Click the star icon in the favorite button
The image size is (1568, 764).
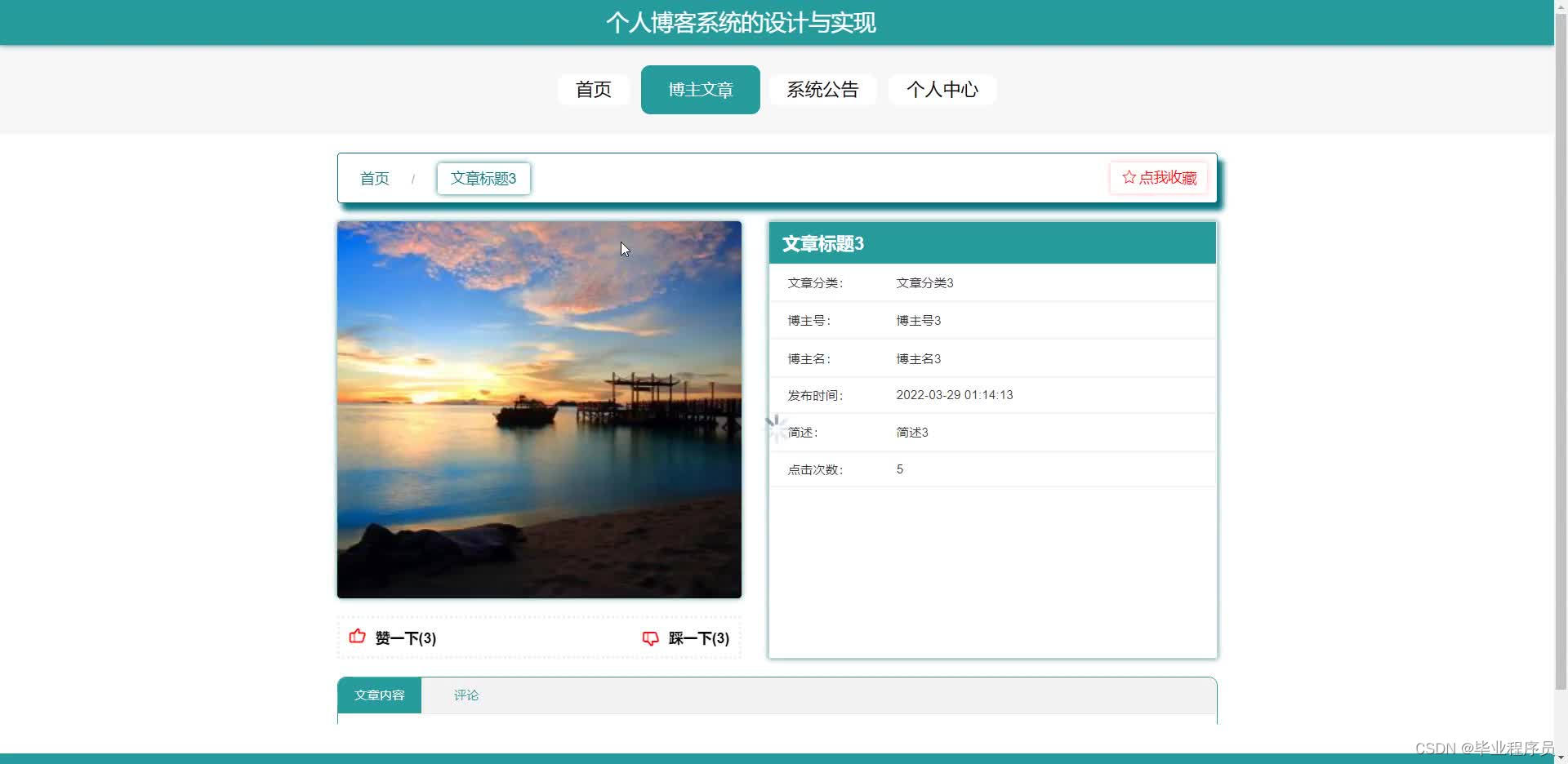click(x=1129, y=177)
